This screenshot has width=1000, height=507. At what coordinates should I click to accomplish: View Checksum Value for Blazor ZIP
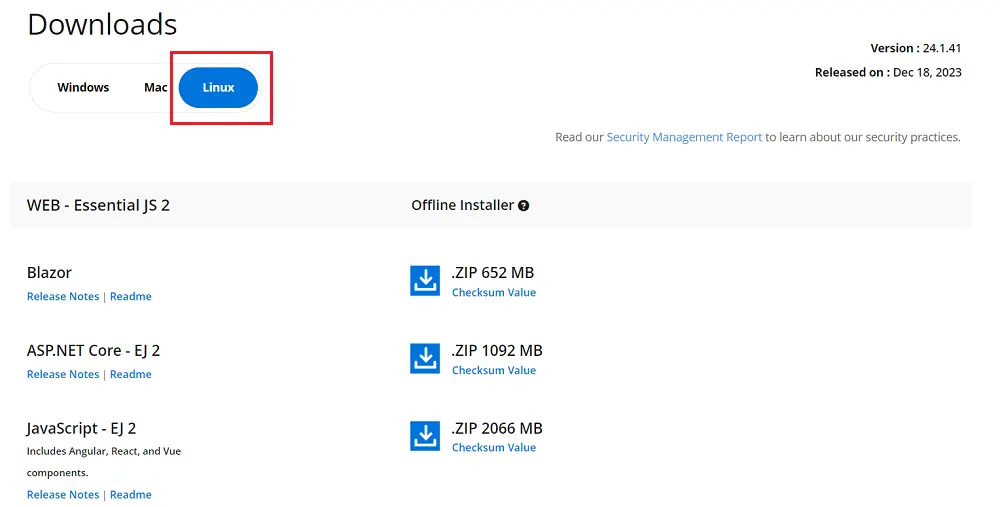[x=494, y=293]
